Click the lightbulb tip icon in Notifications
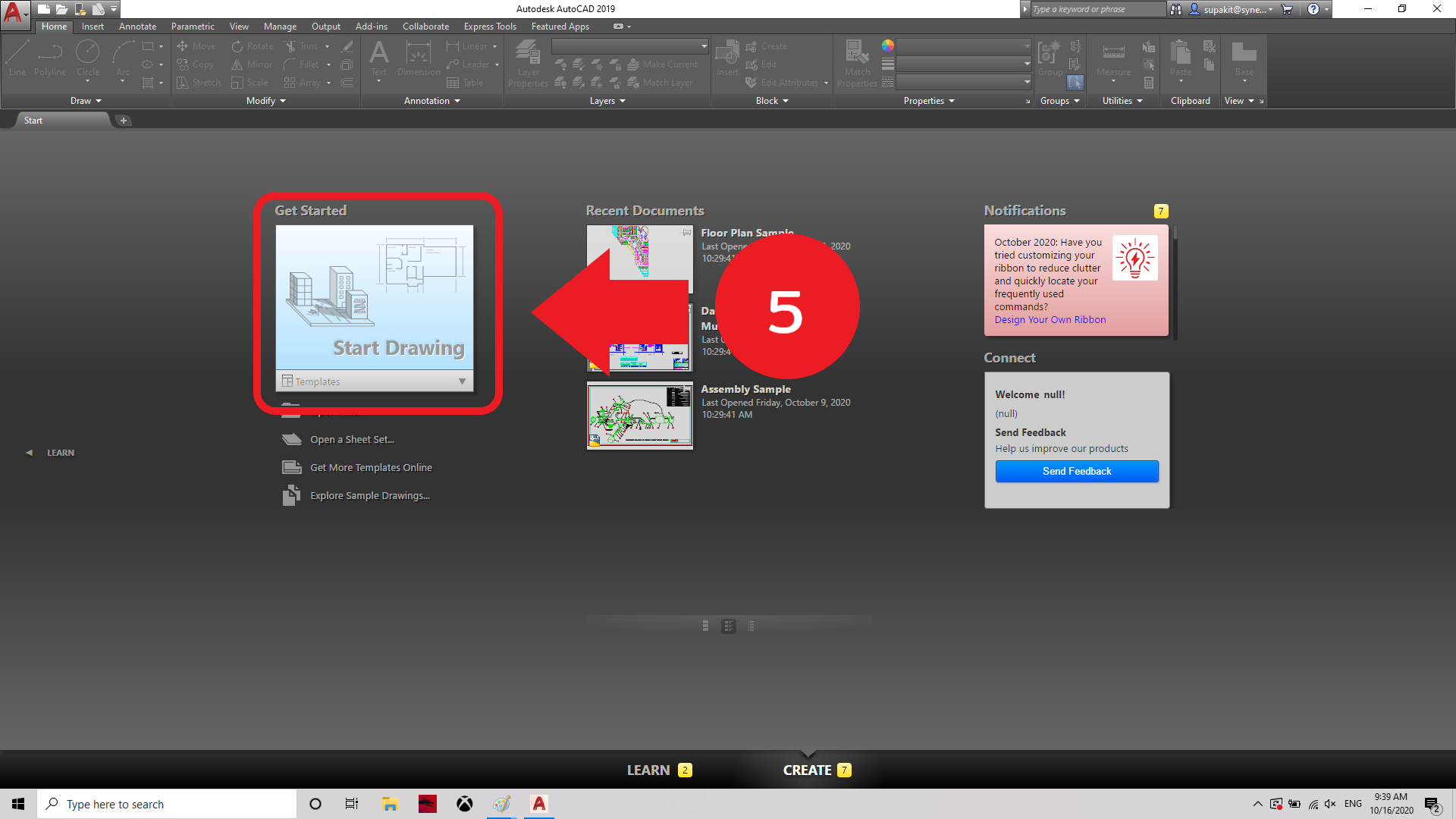This screenshot has width=1456, height=819. tap(1134, 259)
